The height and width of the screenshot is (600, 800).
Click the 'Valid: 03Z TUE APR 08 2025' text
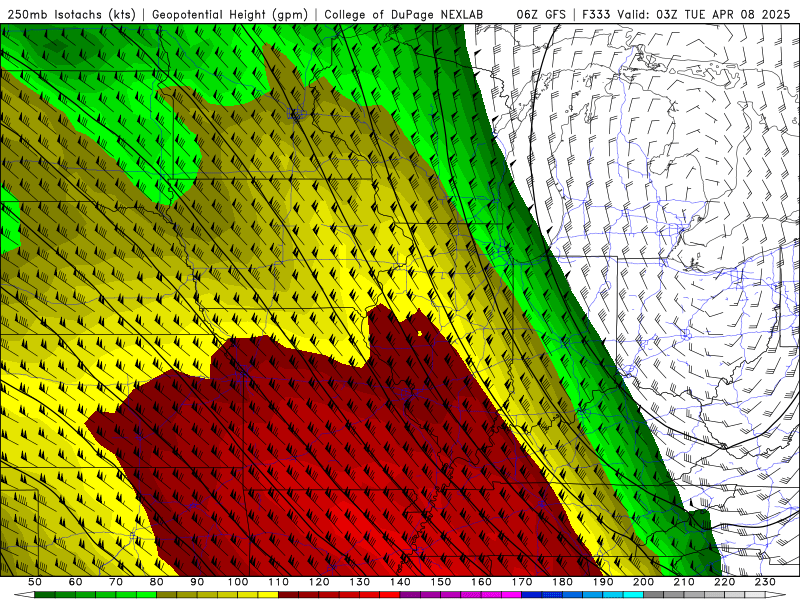704,15
